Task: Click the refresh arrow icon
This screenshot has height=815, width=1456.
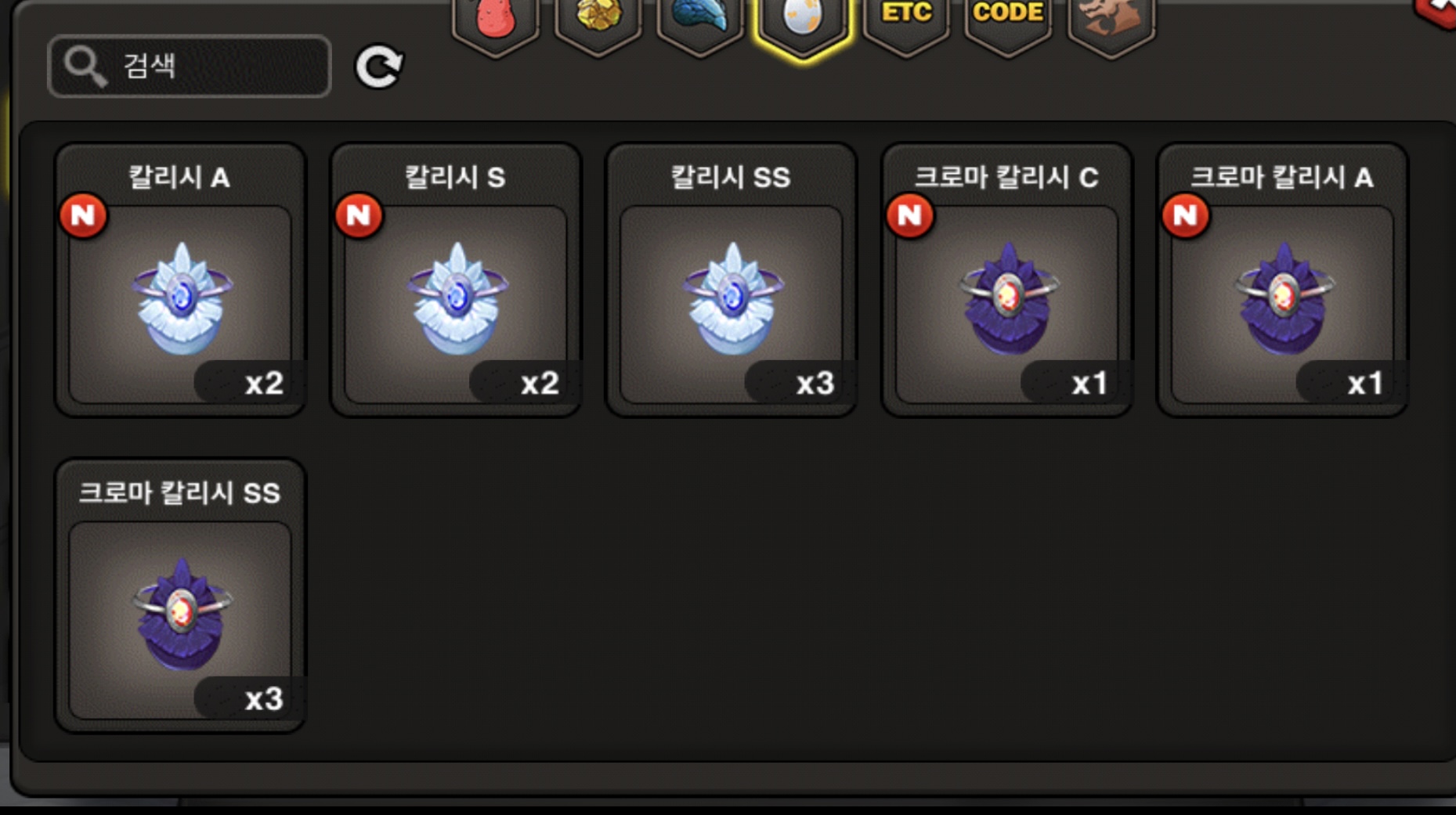Action: coord(380,67)
